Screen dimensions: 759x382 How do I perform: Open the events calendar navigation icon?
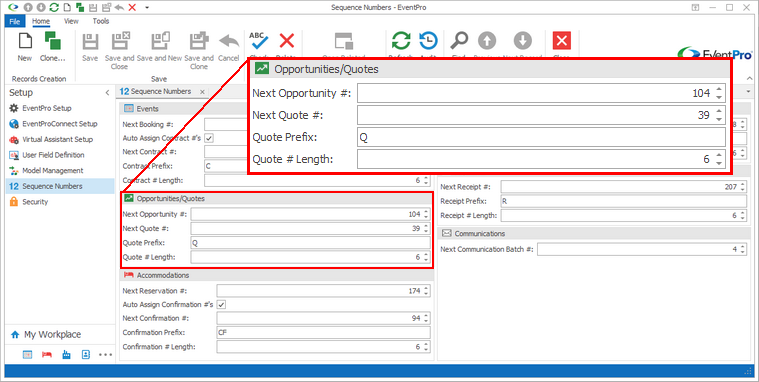click(28, 355)
